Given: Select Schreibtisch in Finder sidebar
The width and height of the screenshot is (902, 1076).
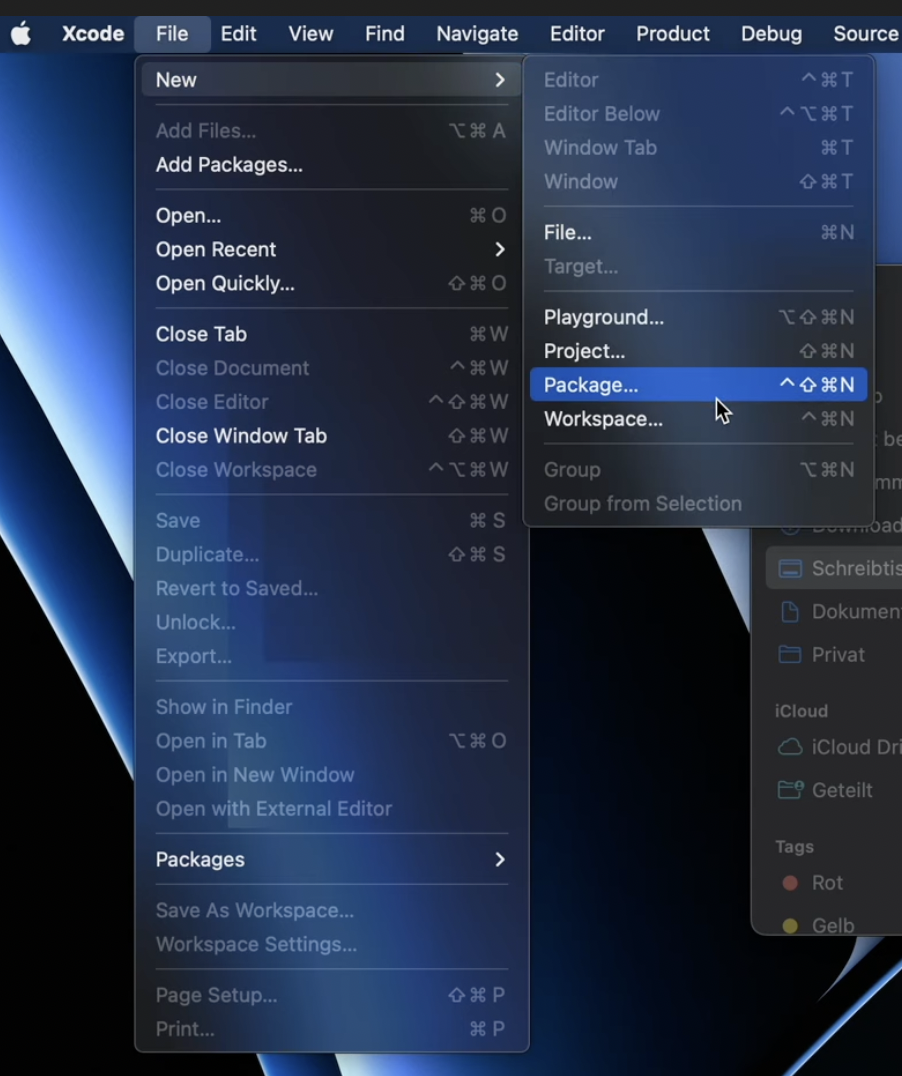Looking at the screenshot, I should (x=835, y=568).
